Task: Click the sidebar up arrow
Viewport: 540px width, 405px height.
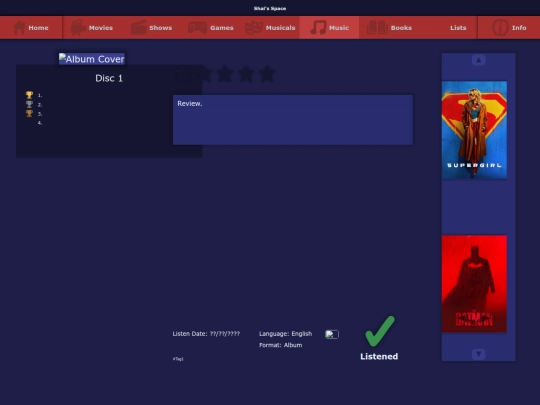Action: point(478,60)
